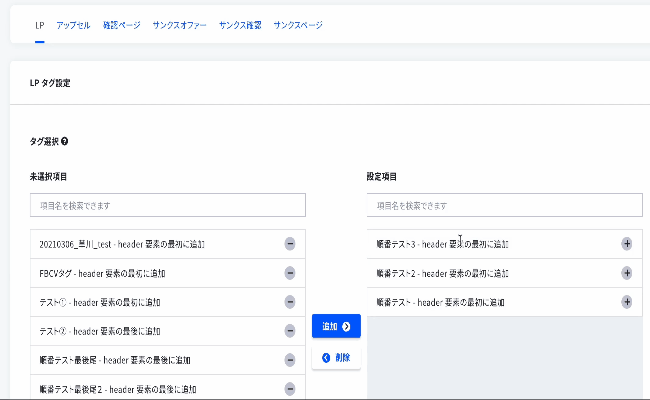Focus the 設定項目 search field
The height and width of the screenshot is (400, 650).
[x=504, y=205]
